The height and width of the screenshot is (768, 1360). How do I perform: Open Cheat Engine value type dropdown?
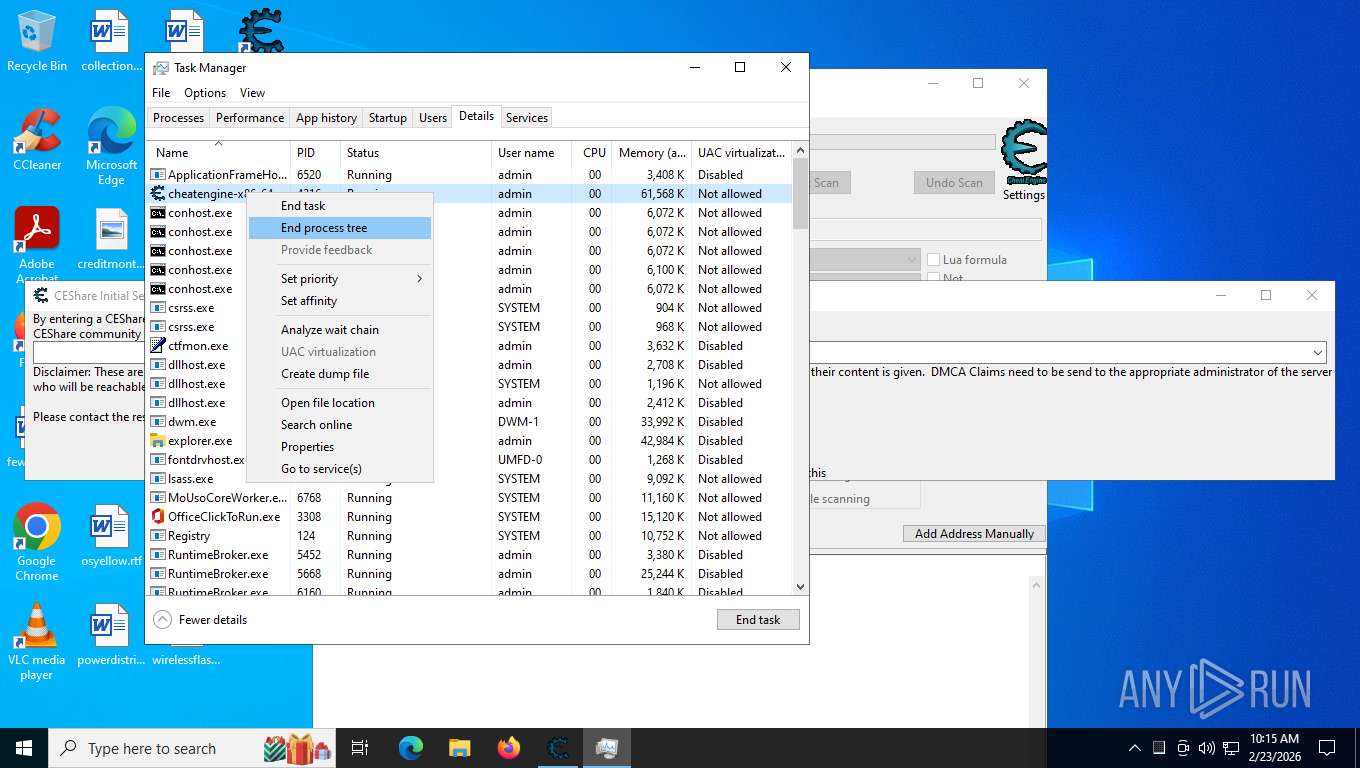pos(911,260)
